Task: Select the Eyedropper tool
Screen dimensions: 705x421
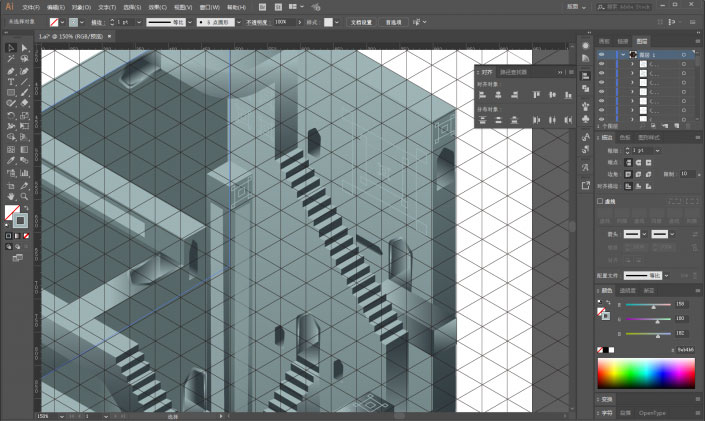Action: pos(11,161)
